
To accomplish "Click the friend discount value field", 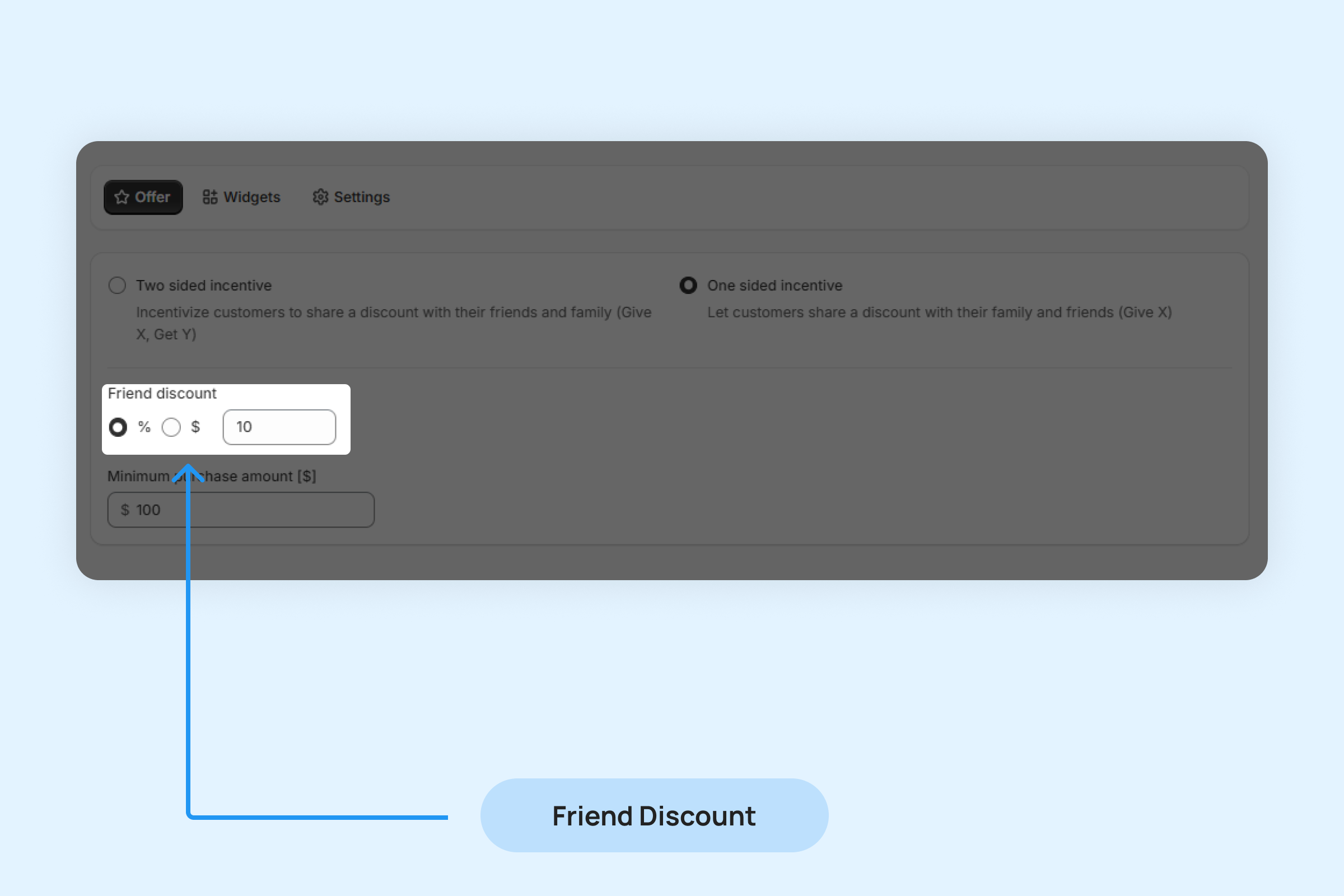I will [279, 427].
